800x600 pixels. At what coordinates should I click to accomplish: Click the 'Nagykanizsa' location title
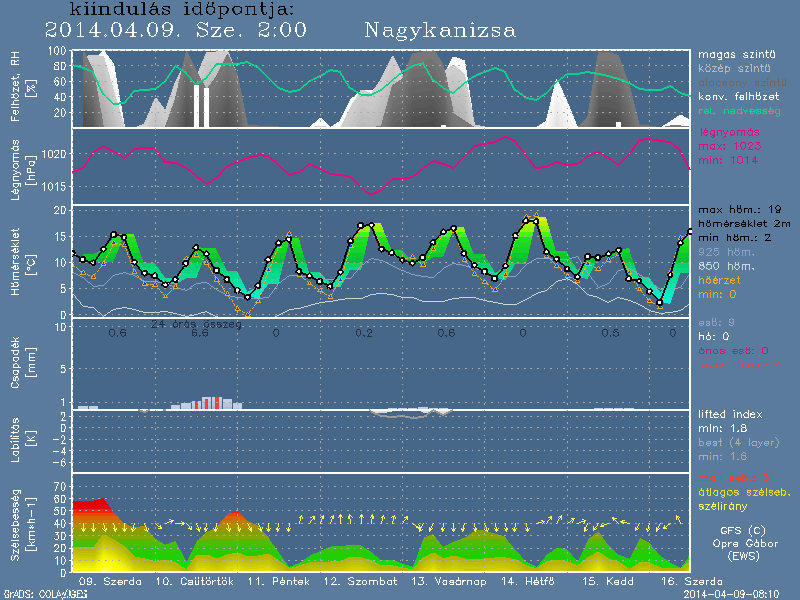pyautogui.click(x=440, y=31)
